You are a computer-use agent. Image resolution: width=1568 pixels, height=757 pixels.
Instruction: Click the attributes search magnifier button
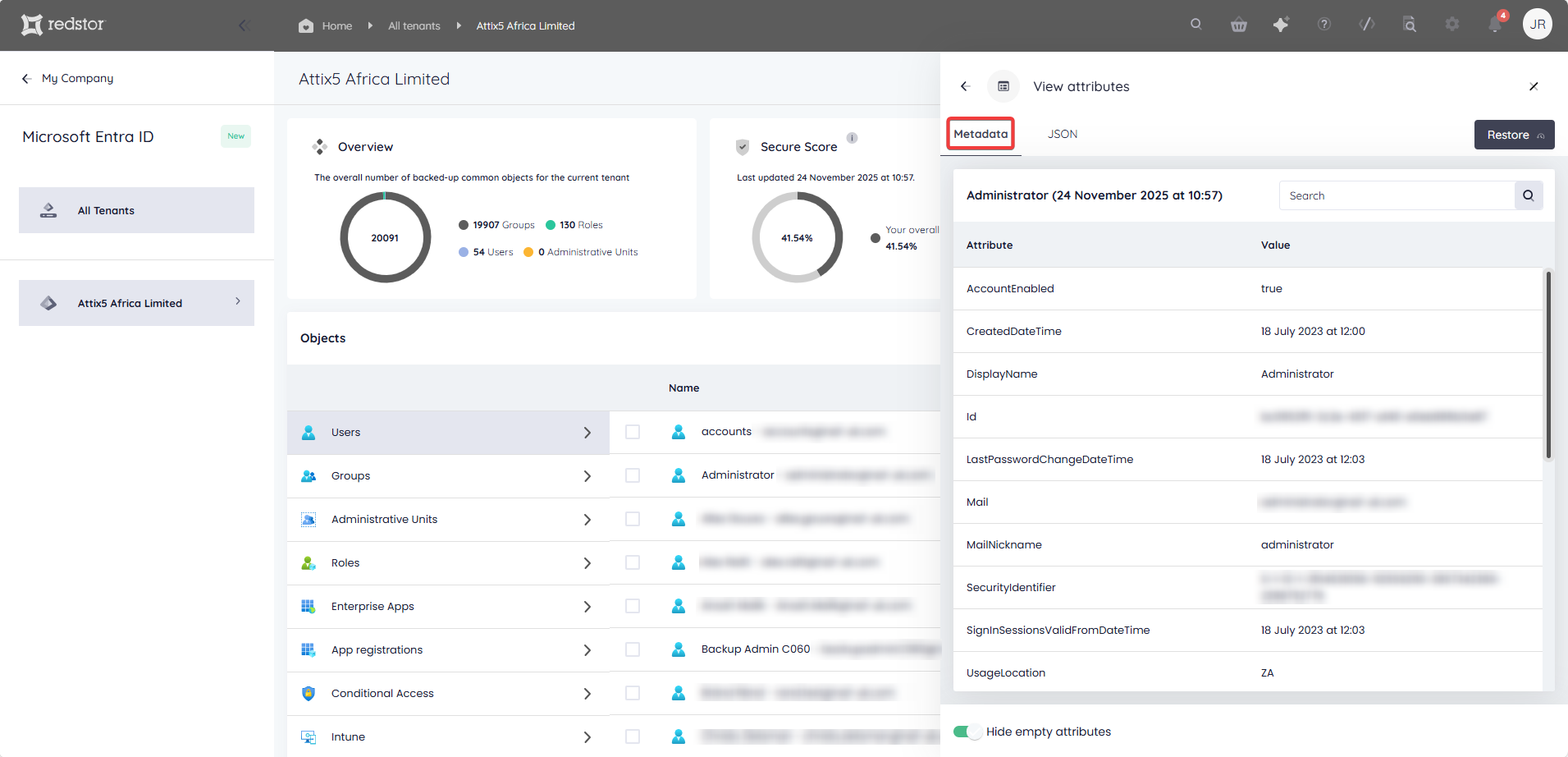(1529, 195)
